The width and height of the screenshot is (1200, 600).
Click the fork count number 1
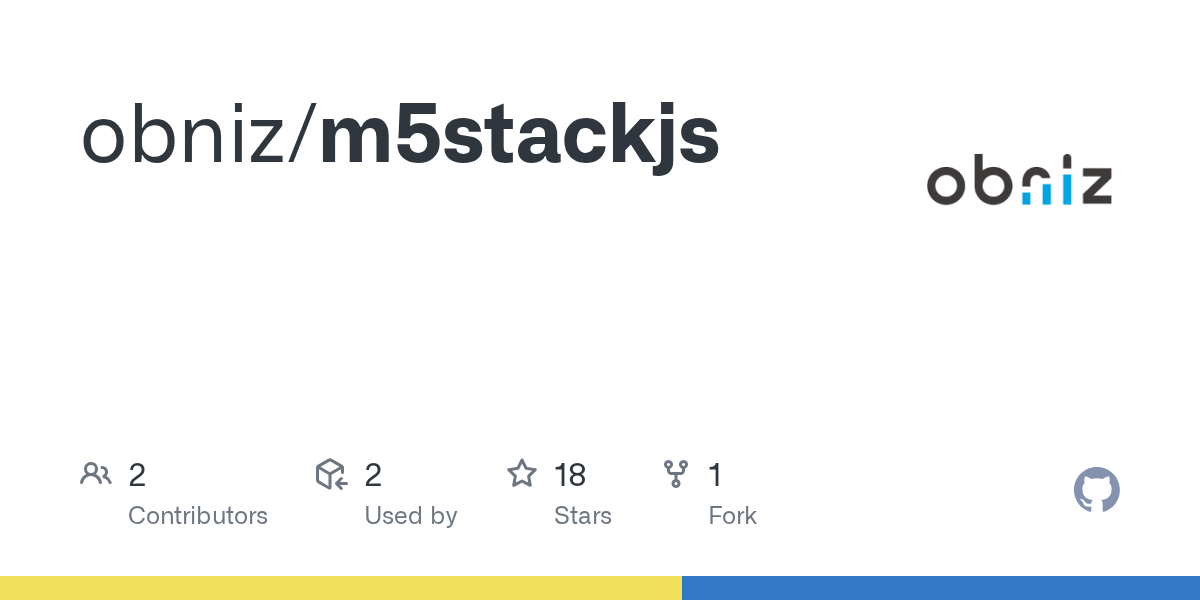pos(715,475)
